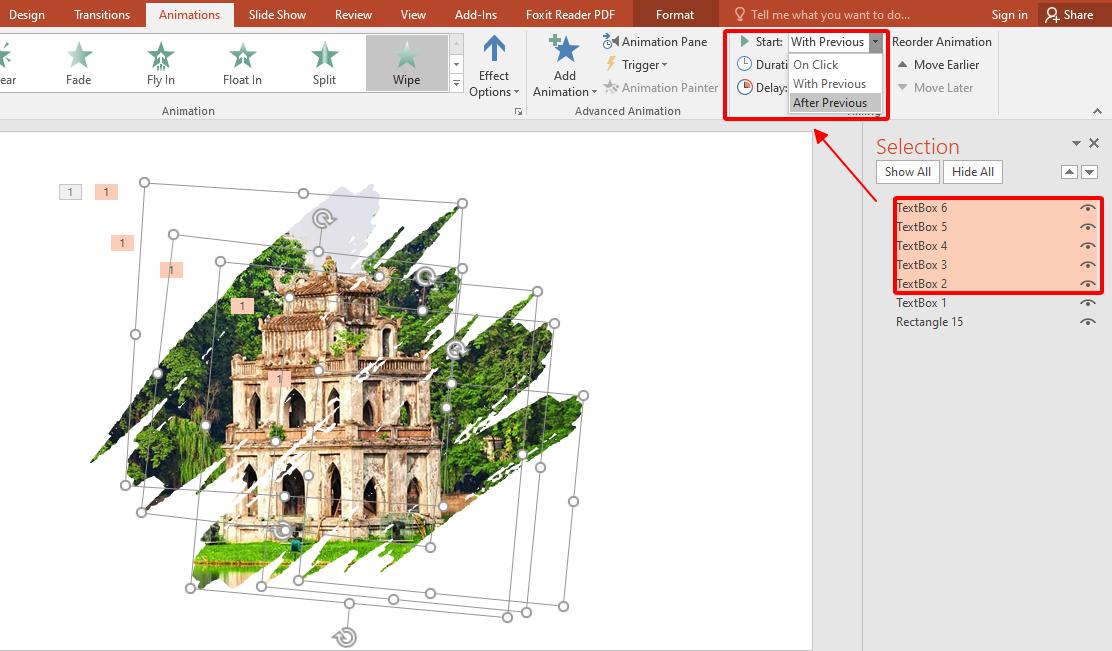Viewport: 1112px width, 651px height.
Task: Select the Fade animation effect
Action: click(78, 62)
